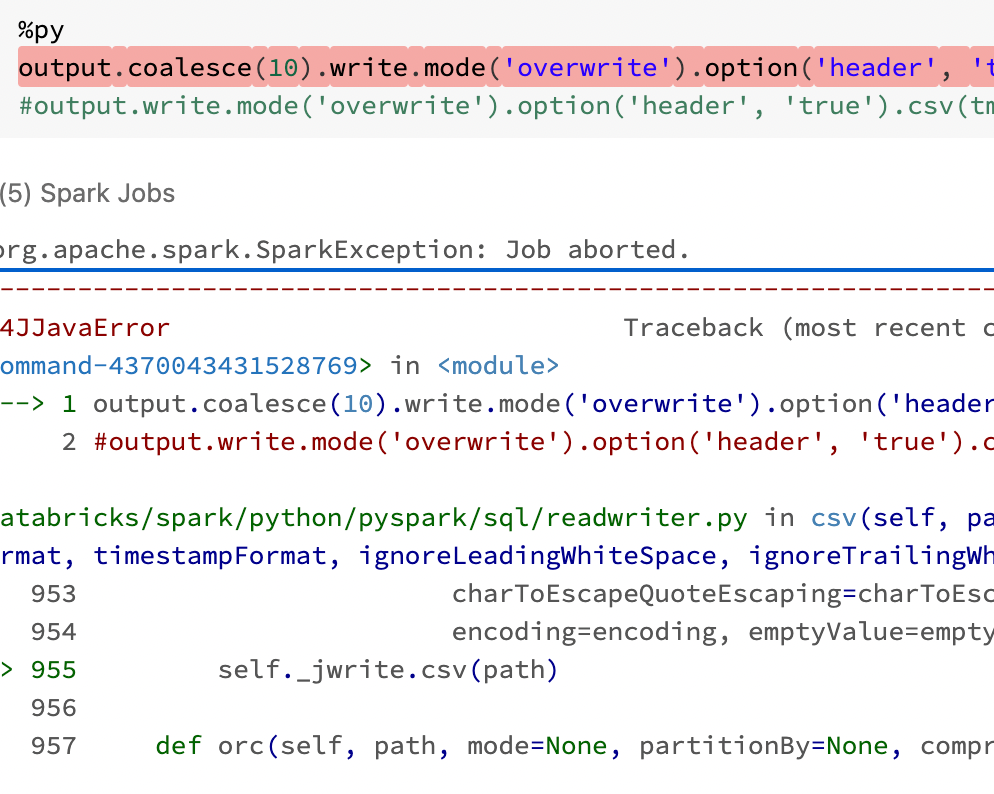Click the %py magic command line
Screen dimensions: 994x794
tap(41, 30)
